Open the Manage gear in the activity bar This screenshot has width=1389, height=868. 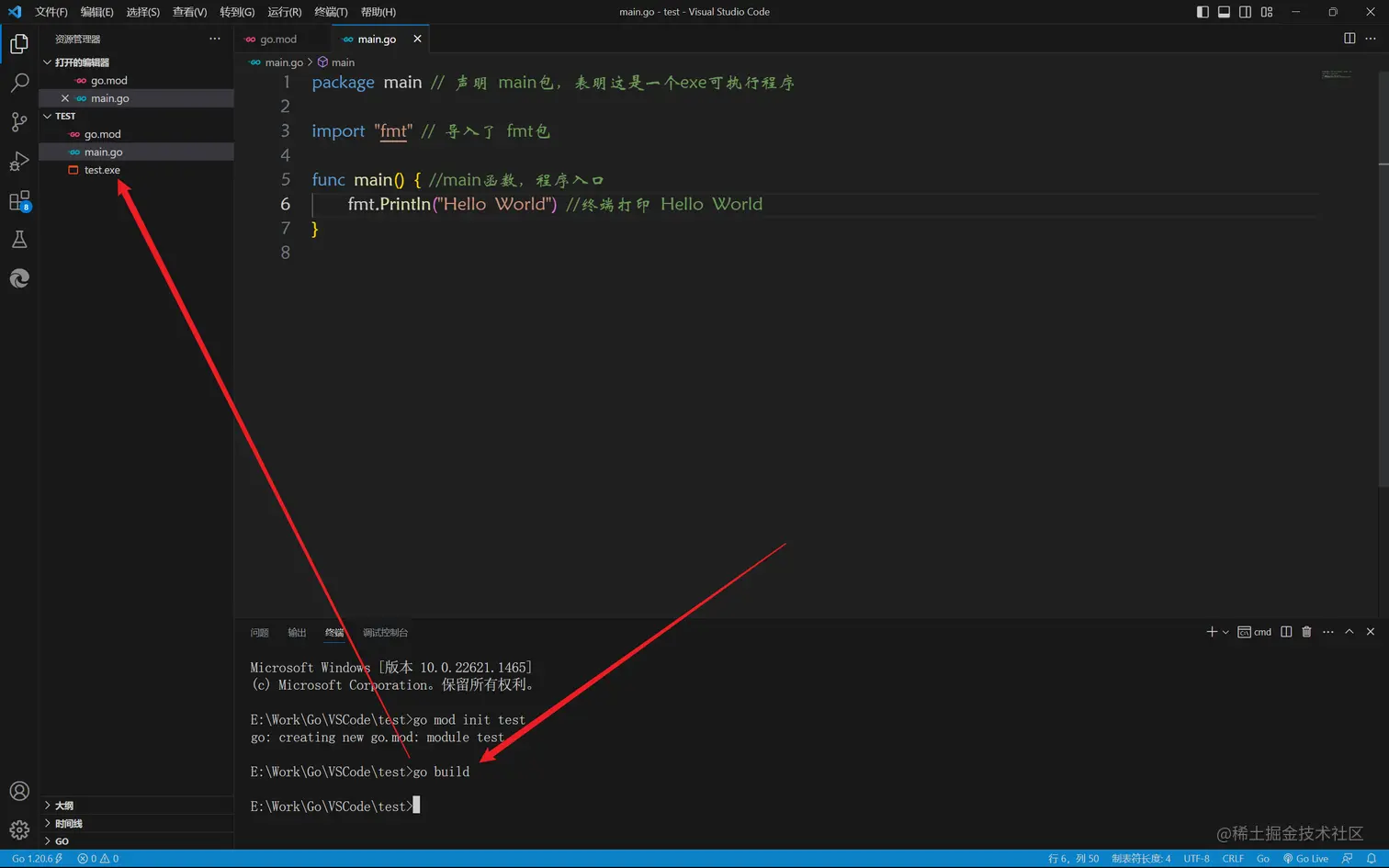19,830
